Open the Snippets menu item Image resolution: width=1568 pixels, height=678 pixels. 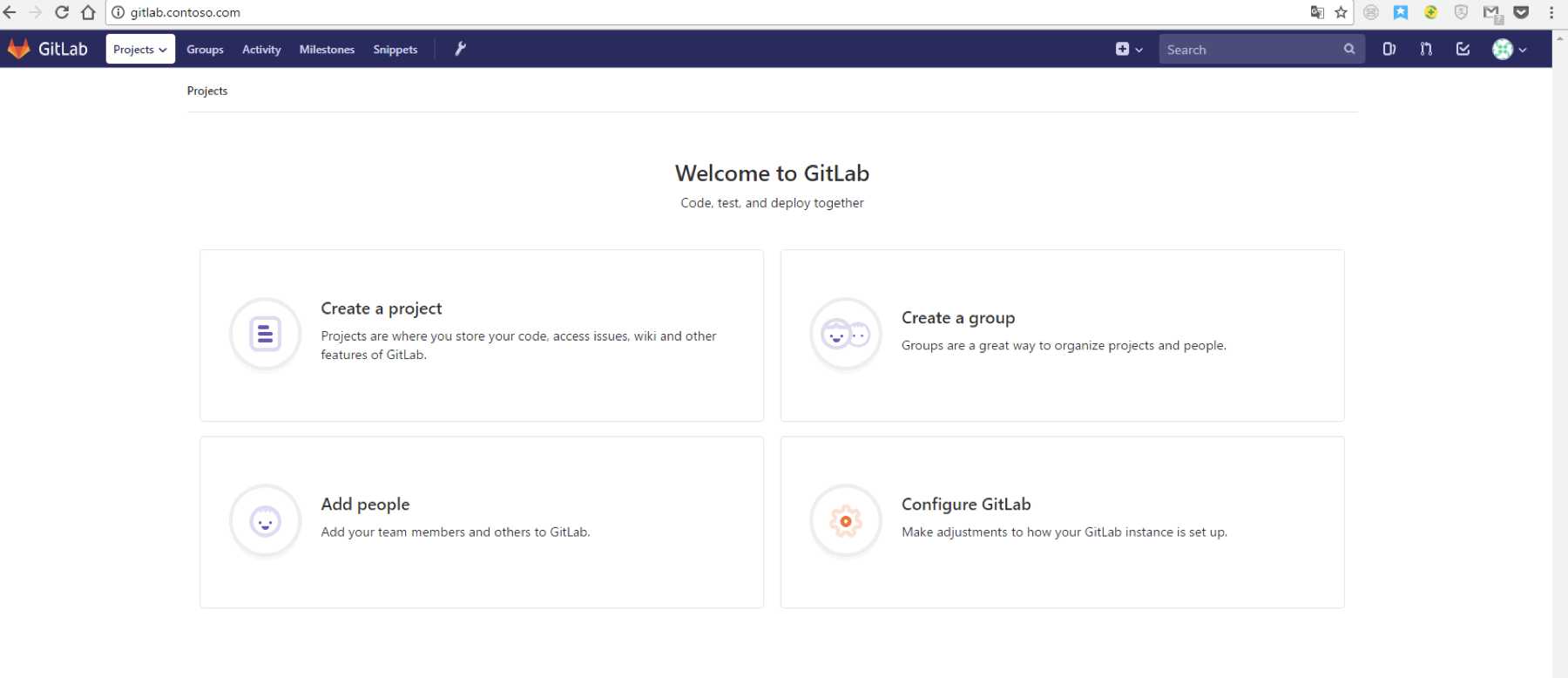click(x=395, y=50)
